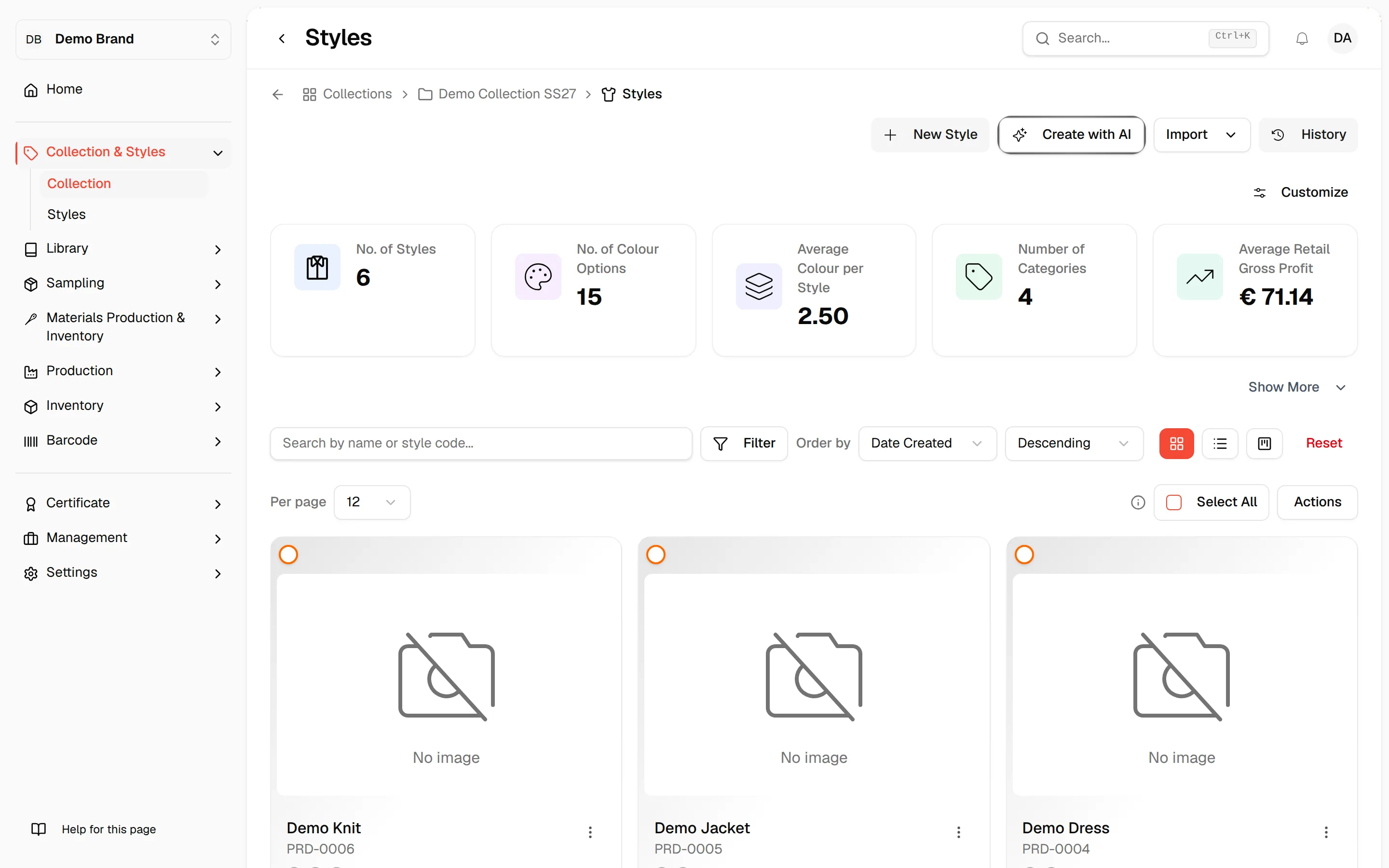Open Demo Knit no-image thumbnail
1389x868 pixels.
(446, 685)
